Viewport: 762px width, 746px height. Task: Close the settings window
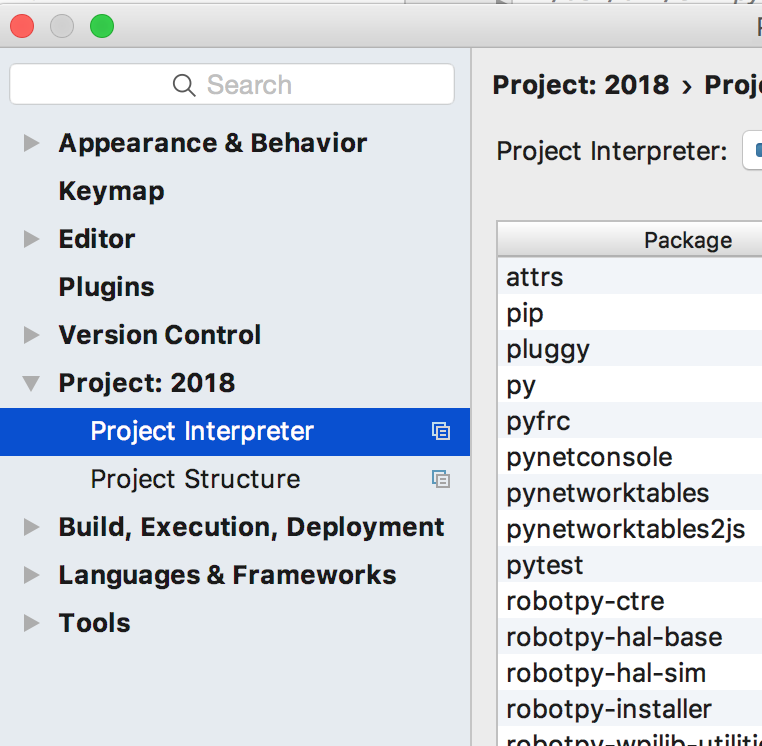click(x=22, y=26)
